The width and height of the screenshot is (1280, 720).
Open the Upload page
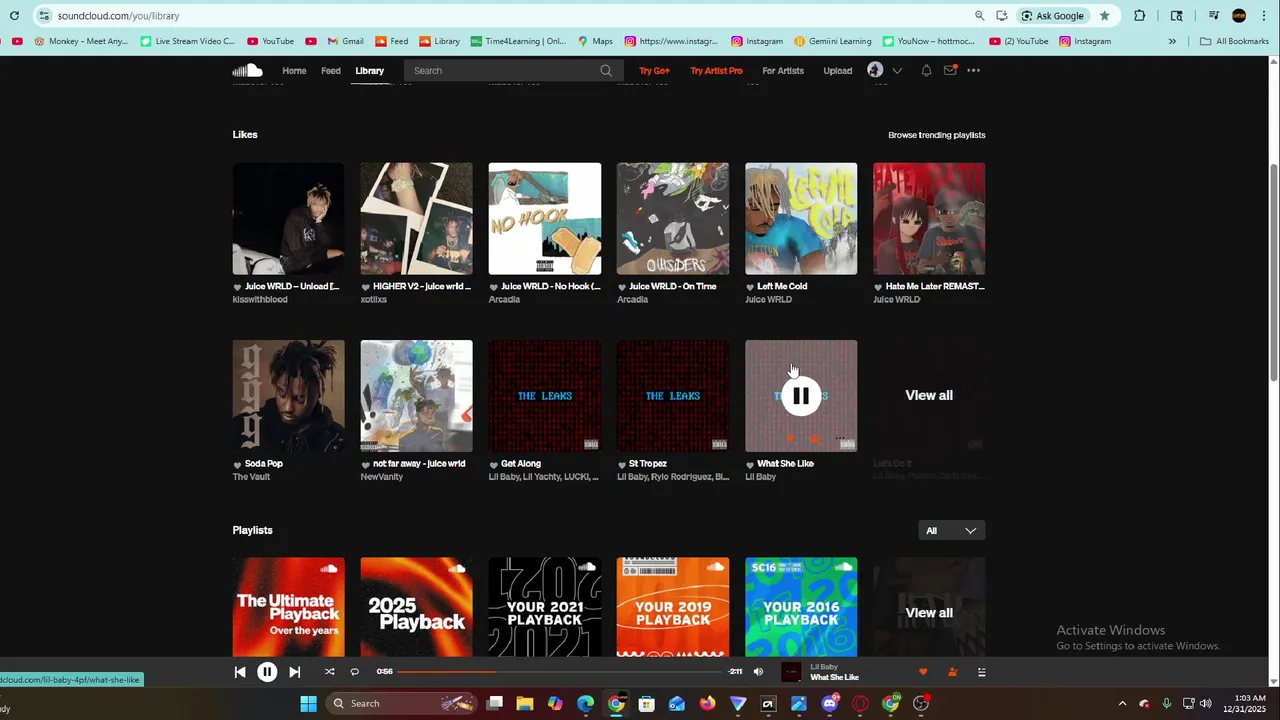838,71
